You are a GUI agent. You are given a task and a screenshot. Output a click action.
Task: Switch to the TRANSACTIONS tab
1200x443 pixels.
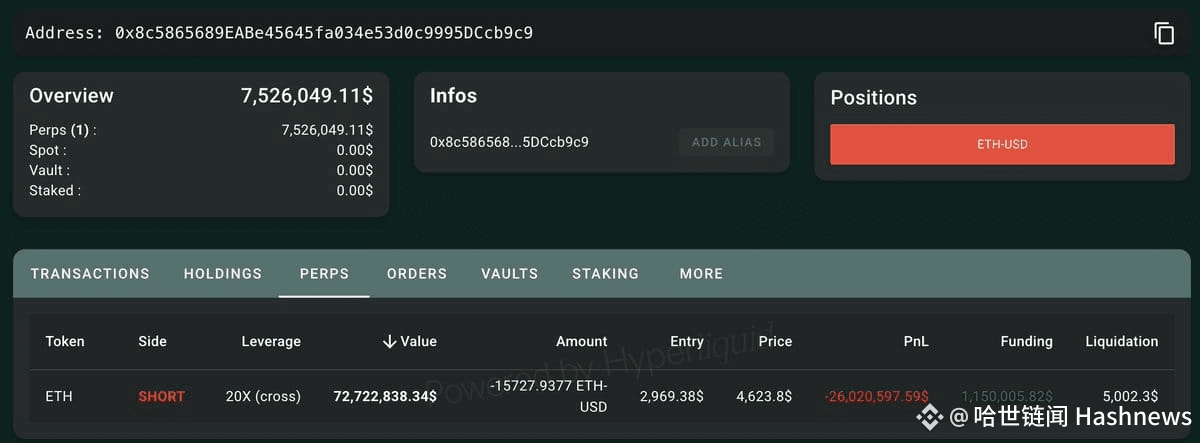90,273
